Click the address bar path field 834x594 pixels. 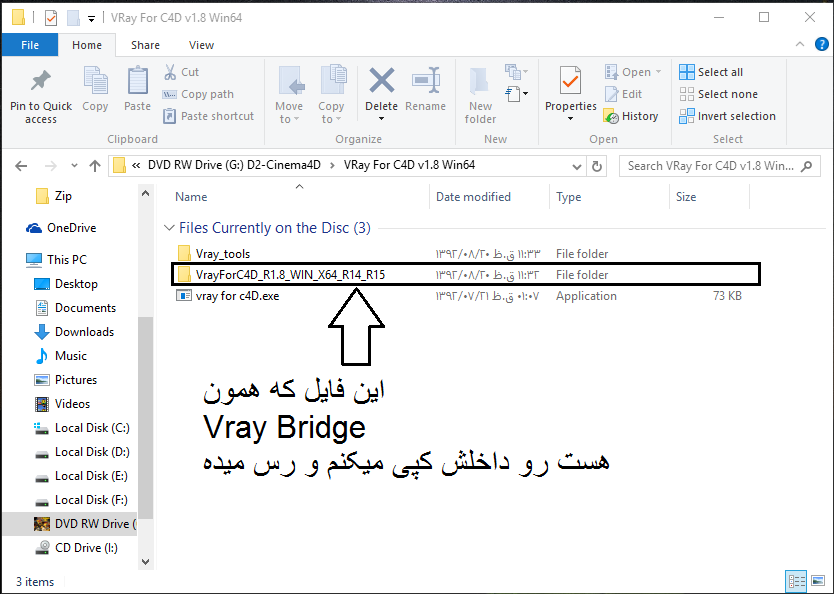coord(347,166)
